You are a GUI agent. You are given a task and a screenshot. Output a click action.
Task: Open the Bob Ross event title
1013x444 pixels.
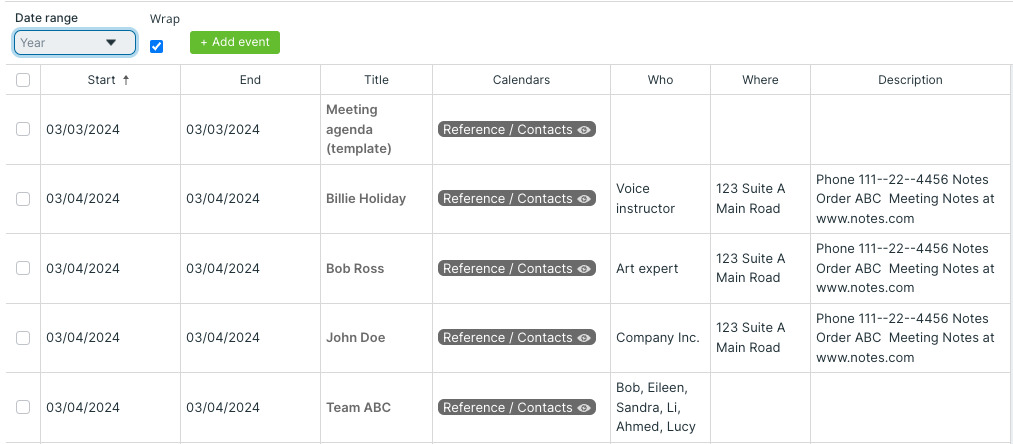point(355,269)
